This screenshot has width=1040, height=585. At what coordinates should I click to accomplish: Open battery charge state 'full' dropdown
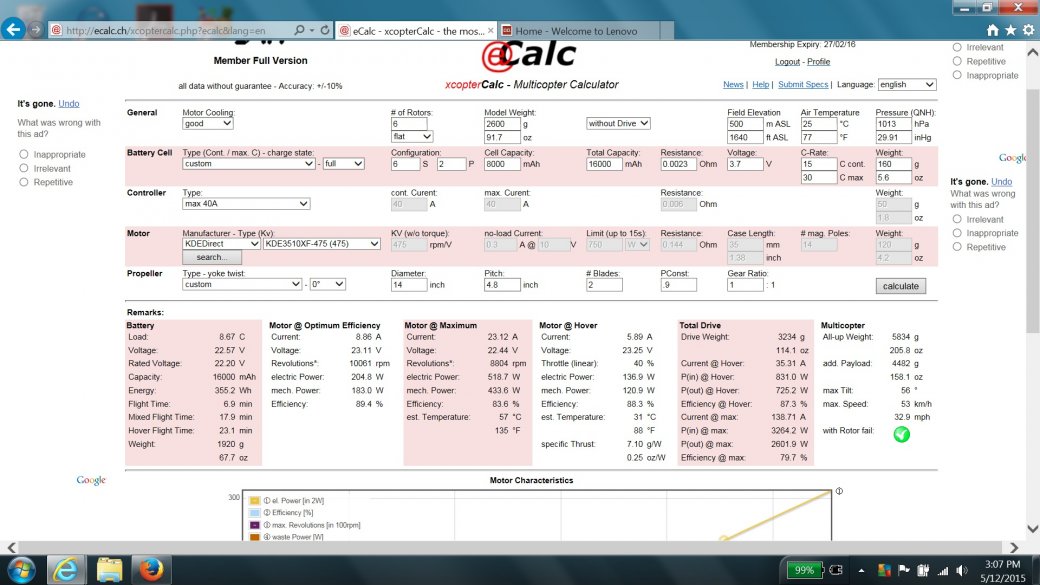pos(343,164)
